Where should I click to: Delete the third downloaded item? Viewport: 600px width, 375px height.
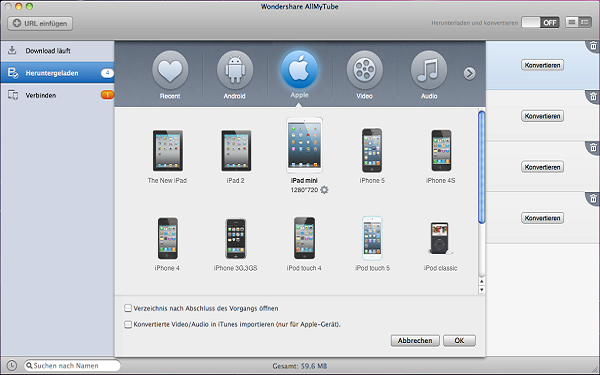(x=593, y=147)
